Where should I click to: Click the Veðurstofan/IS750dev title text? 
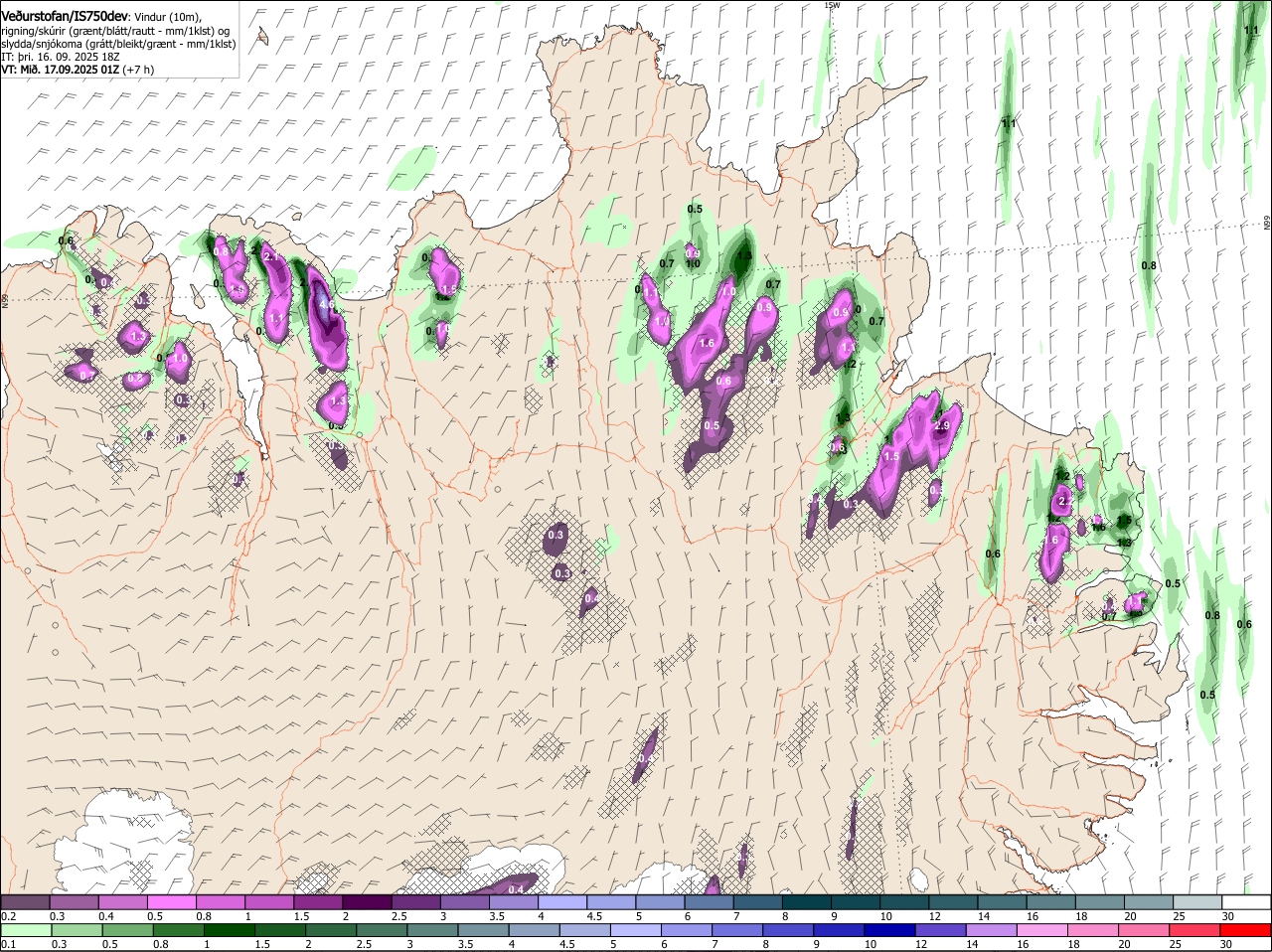[x=65, y=17]
